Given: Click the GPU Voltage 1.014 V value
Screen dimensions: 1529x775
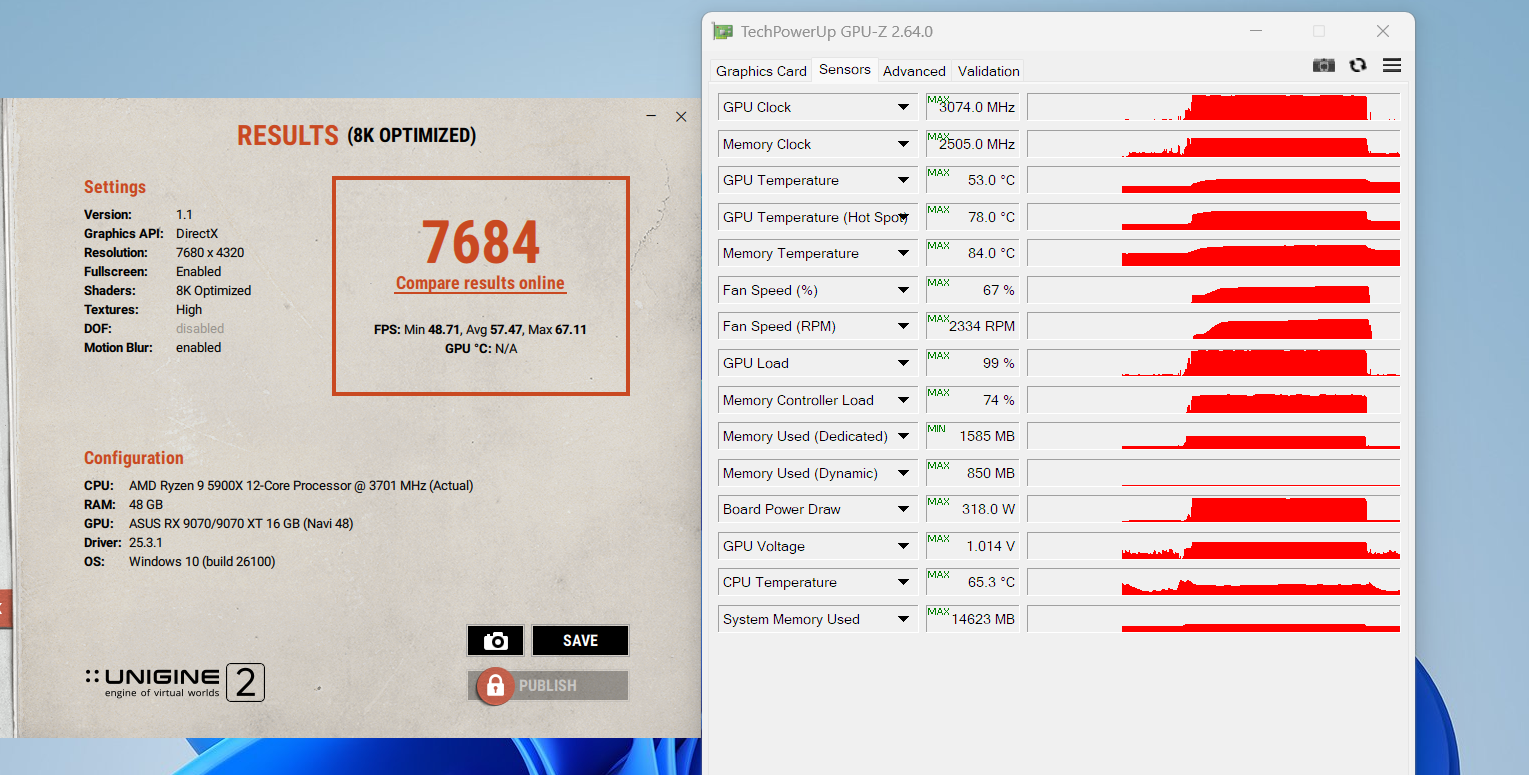Looking at the screenshot, I should 972,546.
